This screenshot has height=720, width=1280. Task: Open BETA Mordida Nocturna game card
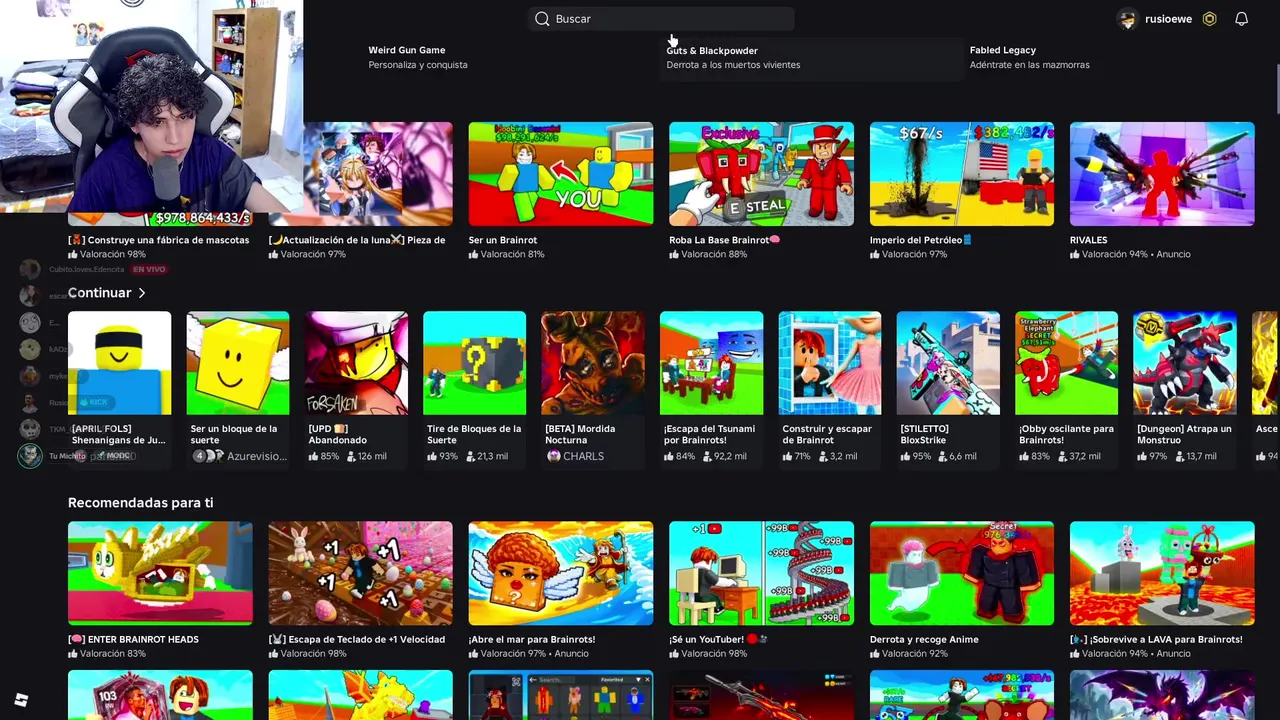click(x=593, y=389)
